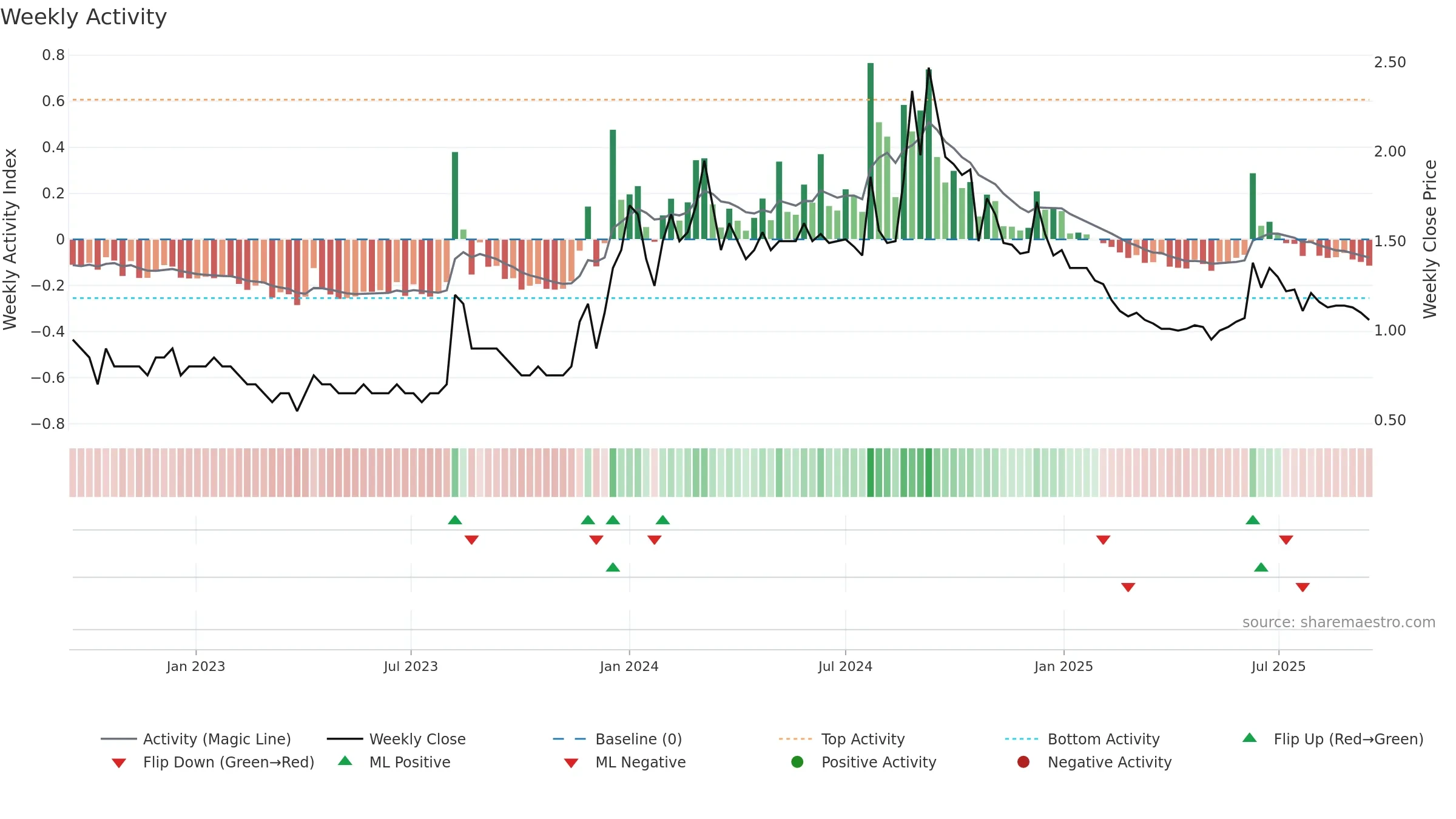Viewport: 1456px width, 819px height.
Task: Click the 2.00 price axis tick
Action: click(x=1390, y=152)
